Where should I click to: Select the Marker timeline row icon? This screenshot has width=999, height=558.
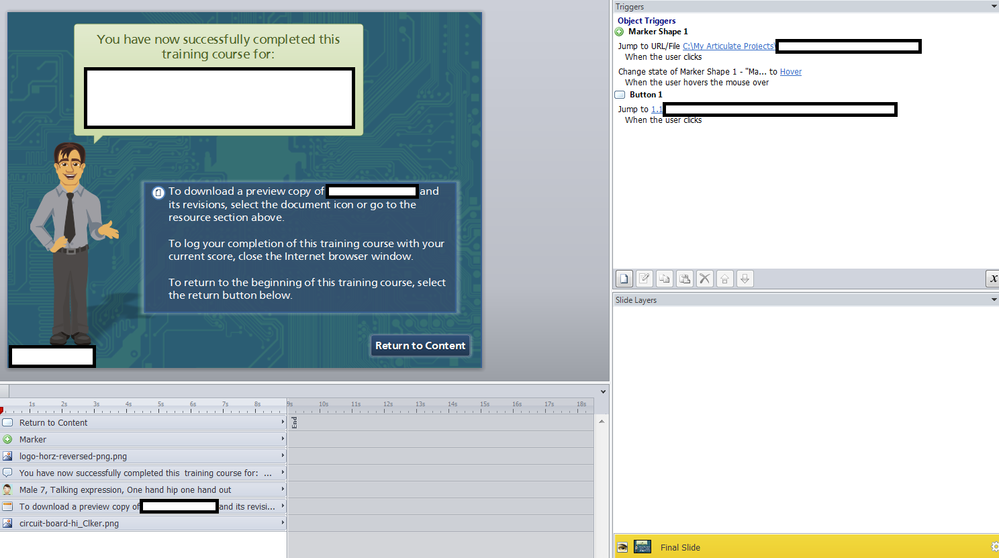coord(8,440)
